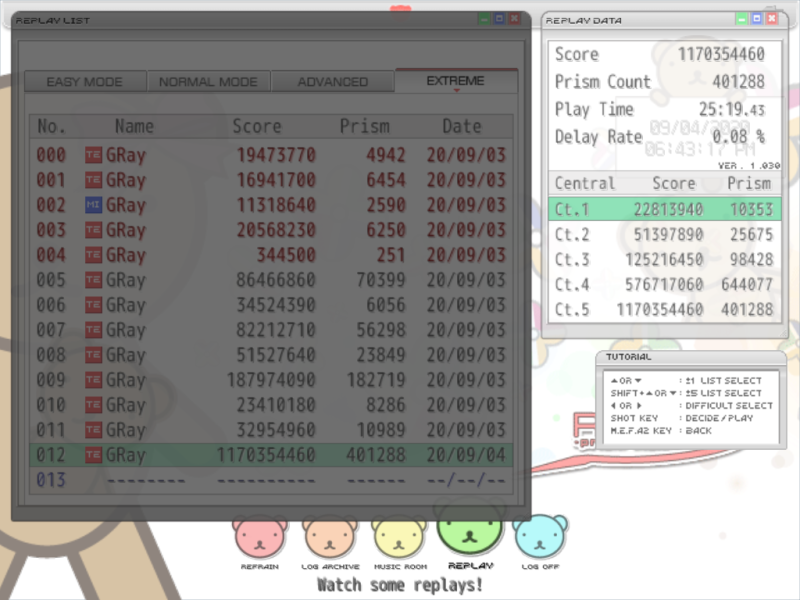Click the Ct.4 row with score 576717060
The height and width of the screenshot is (600, 800).
pyautogui.click(x=665, y=284)
